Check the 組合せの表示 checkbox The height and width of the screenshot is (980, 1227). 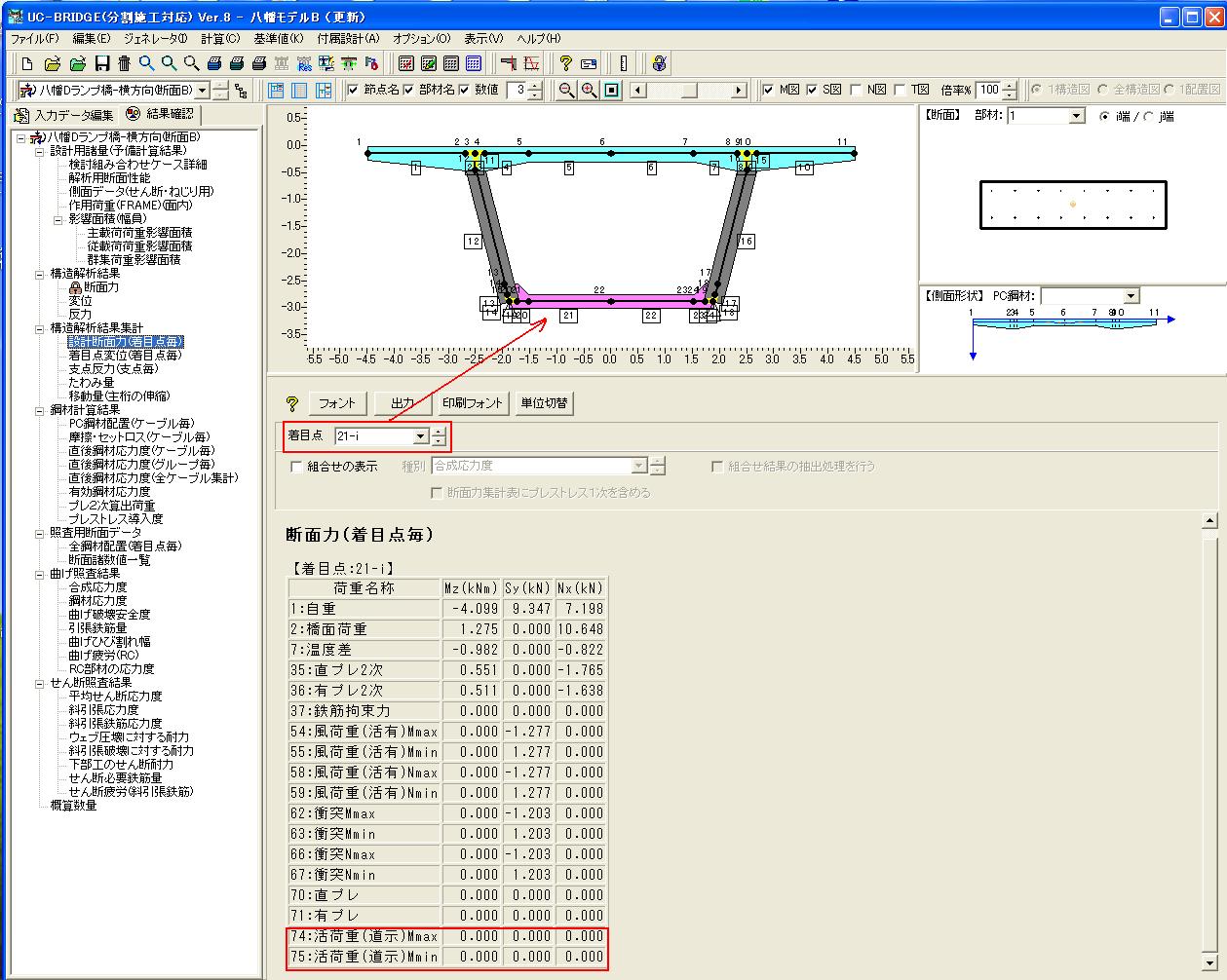pos(296,467)
